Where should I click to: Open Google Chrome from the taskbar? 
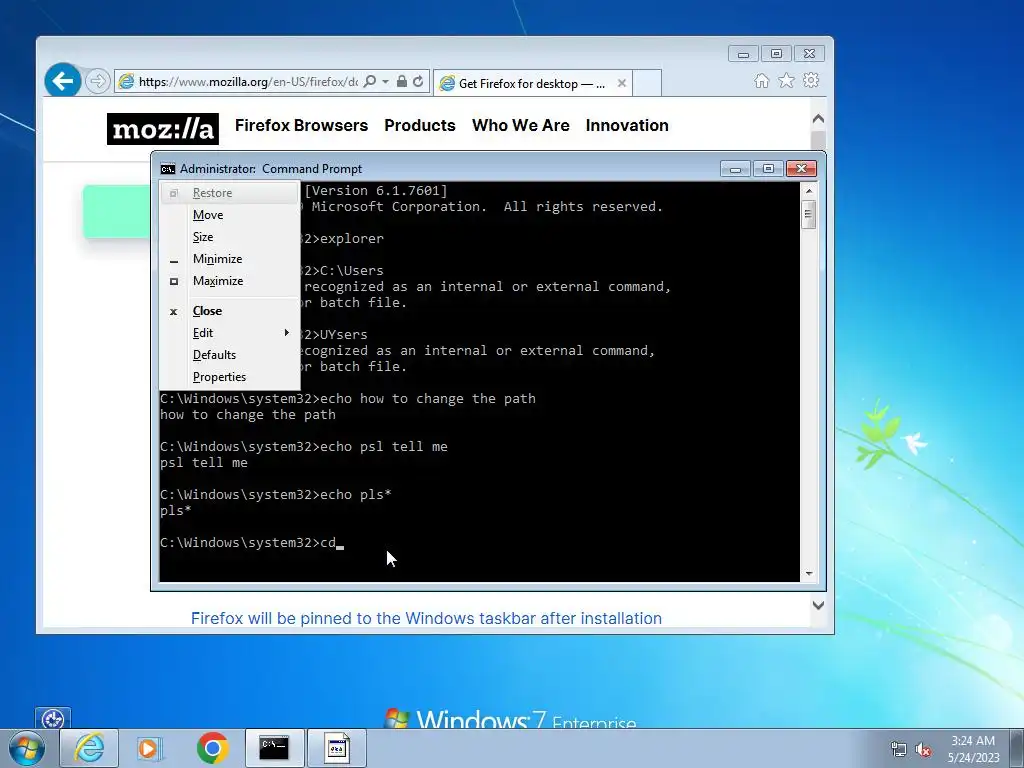[x=212, y=748]
